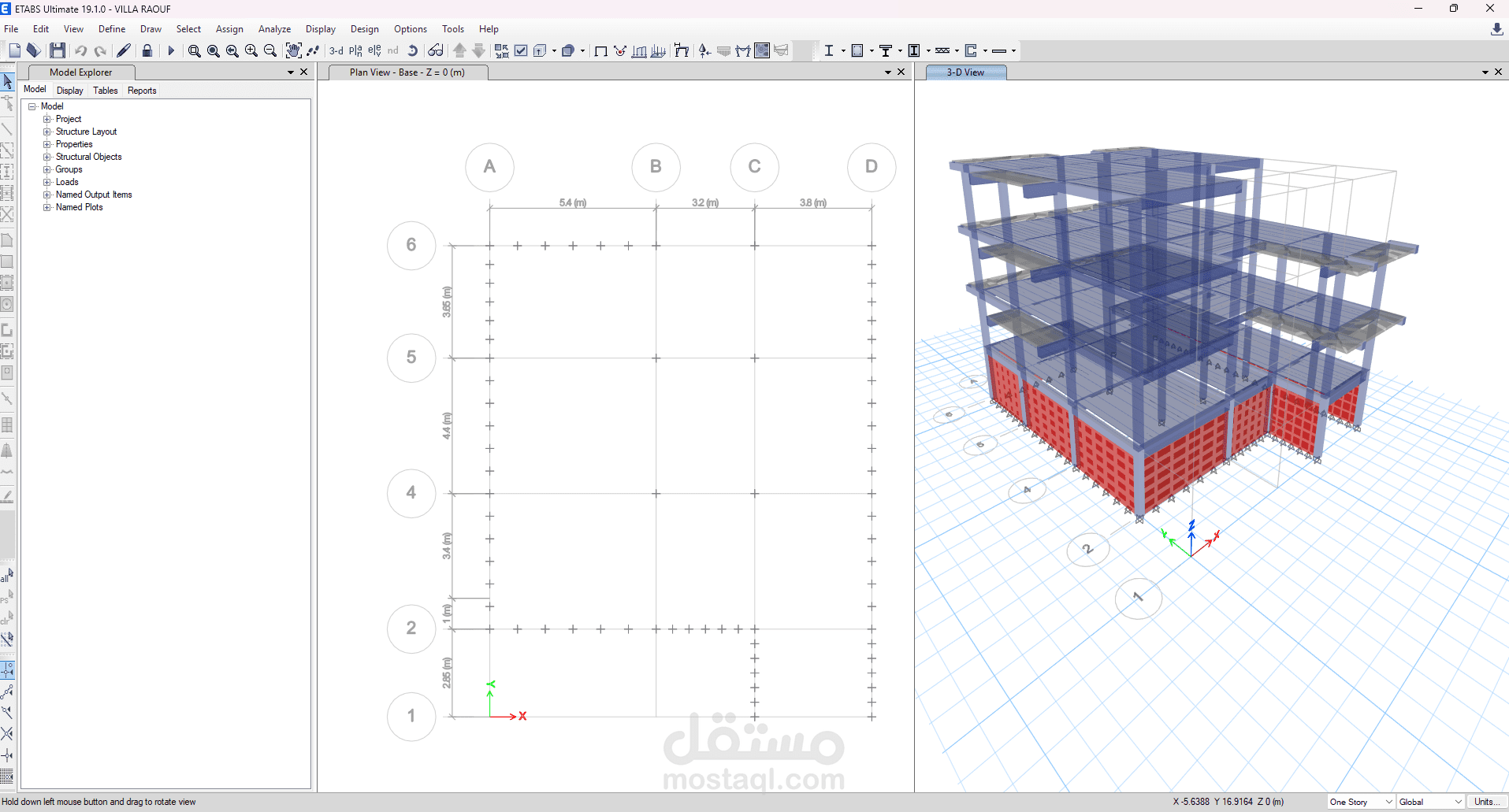Screen dimensions: 1509x812
Task: Set default 3-d view
Action: click(336, 50)
